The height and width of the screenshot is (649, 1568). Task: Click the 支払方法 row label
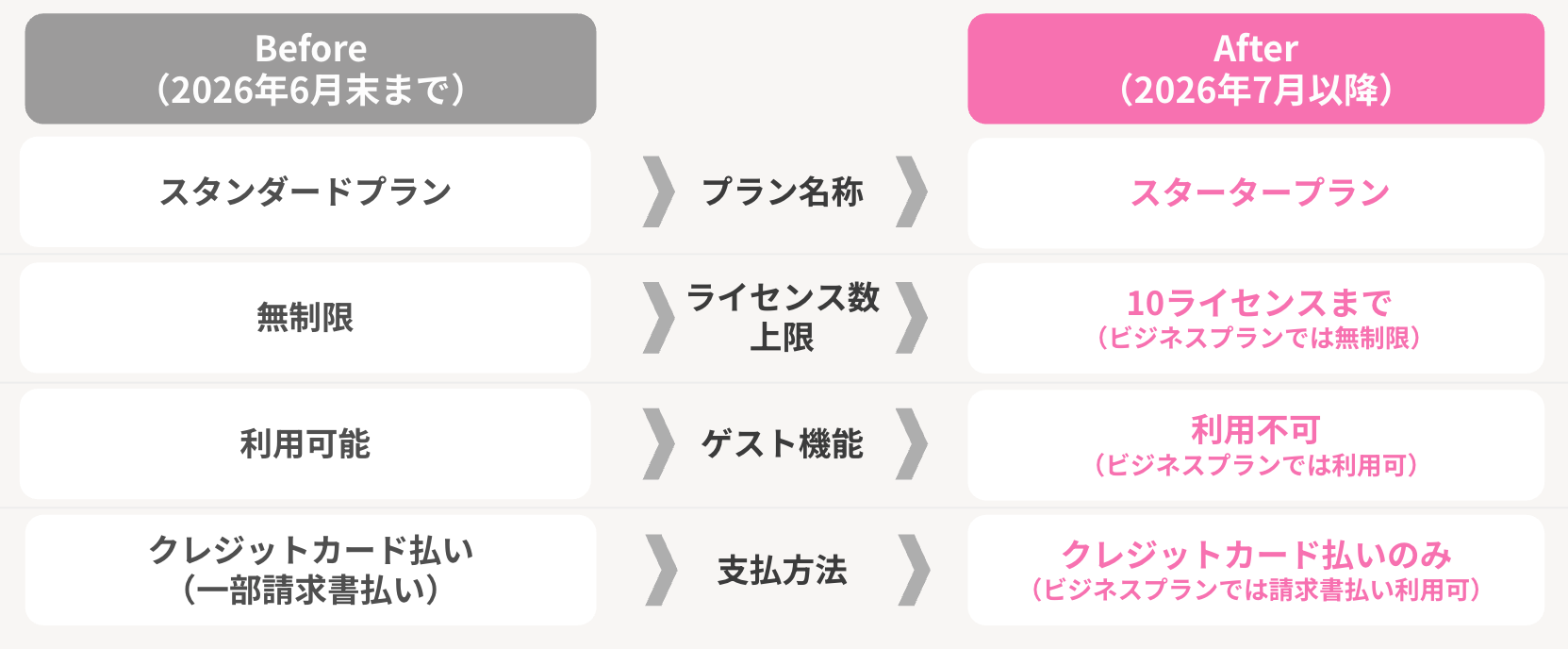tap(783, 571)
